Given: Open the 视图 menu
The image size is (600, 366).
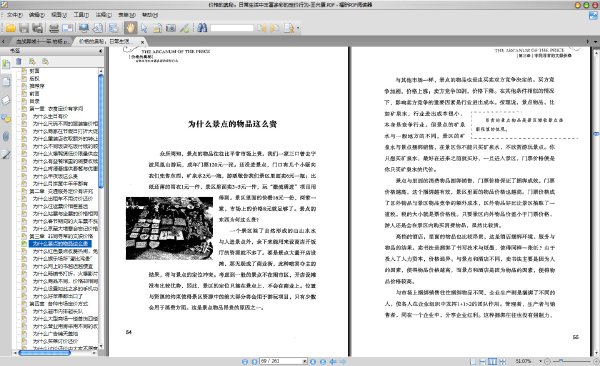Looking at the screenshot, I should [59, 15].
